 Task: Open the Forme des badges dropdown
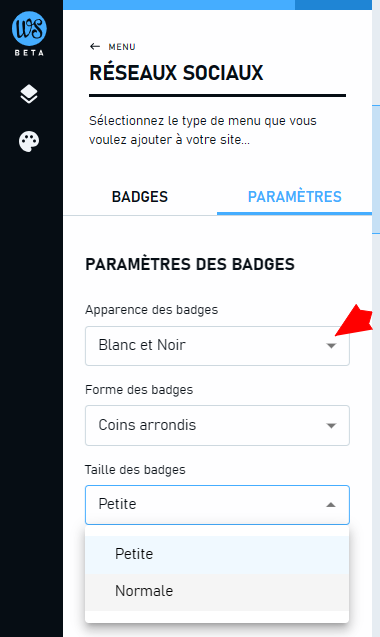tap(217, 425)
